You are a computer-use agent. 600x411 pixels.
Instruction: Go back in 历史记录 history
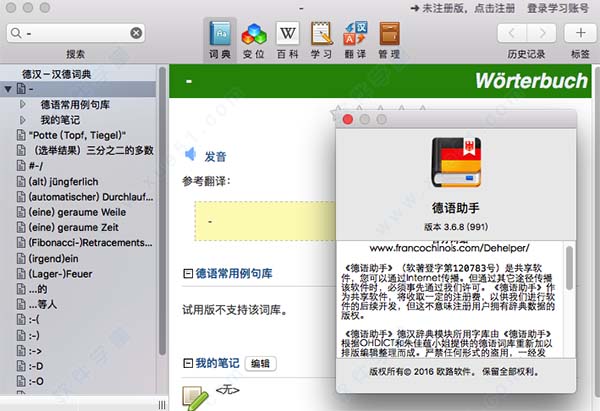click(x=512, y=33)
